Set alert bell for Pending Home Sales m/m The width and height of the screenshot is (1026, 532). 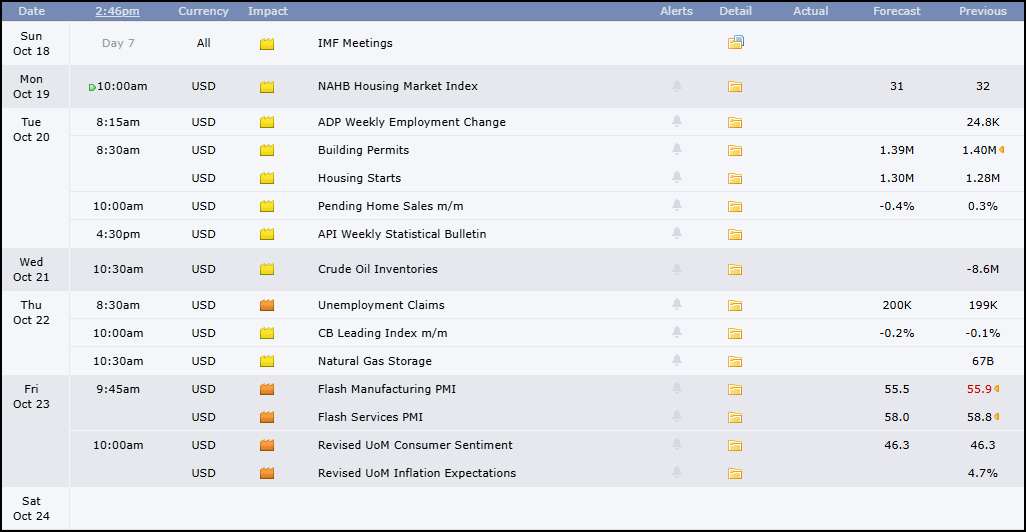point(677,205)
